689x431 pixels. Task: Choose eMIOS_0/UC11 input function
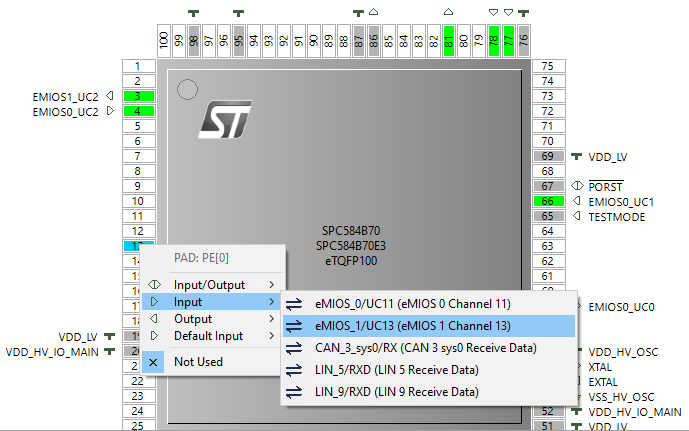coord(428,304)
